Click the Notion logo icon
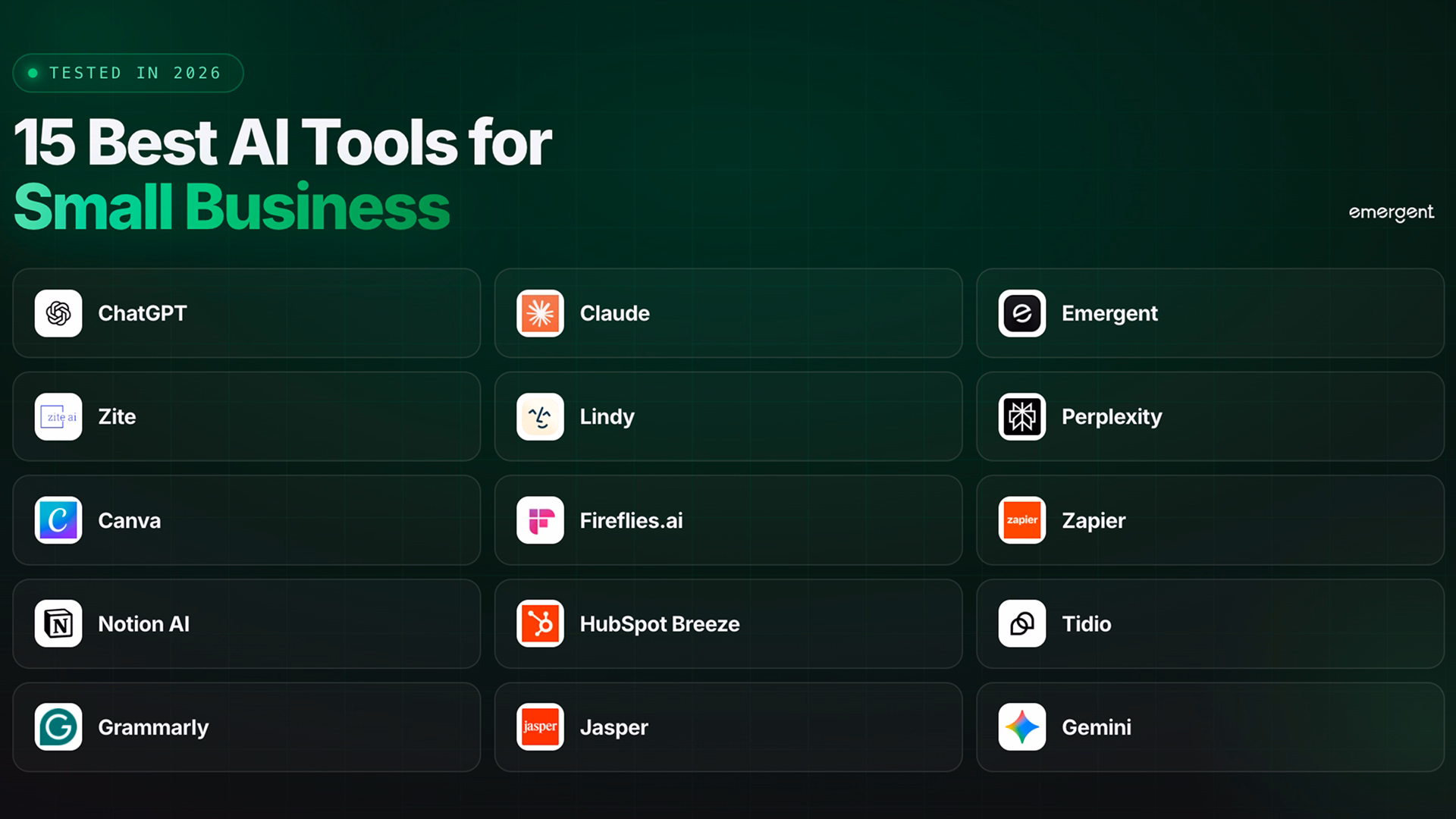Screen dimensions: 1456x819 coord(58,623)
